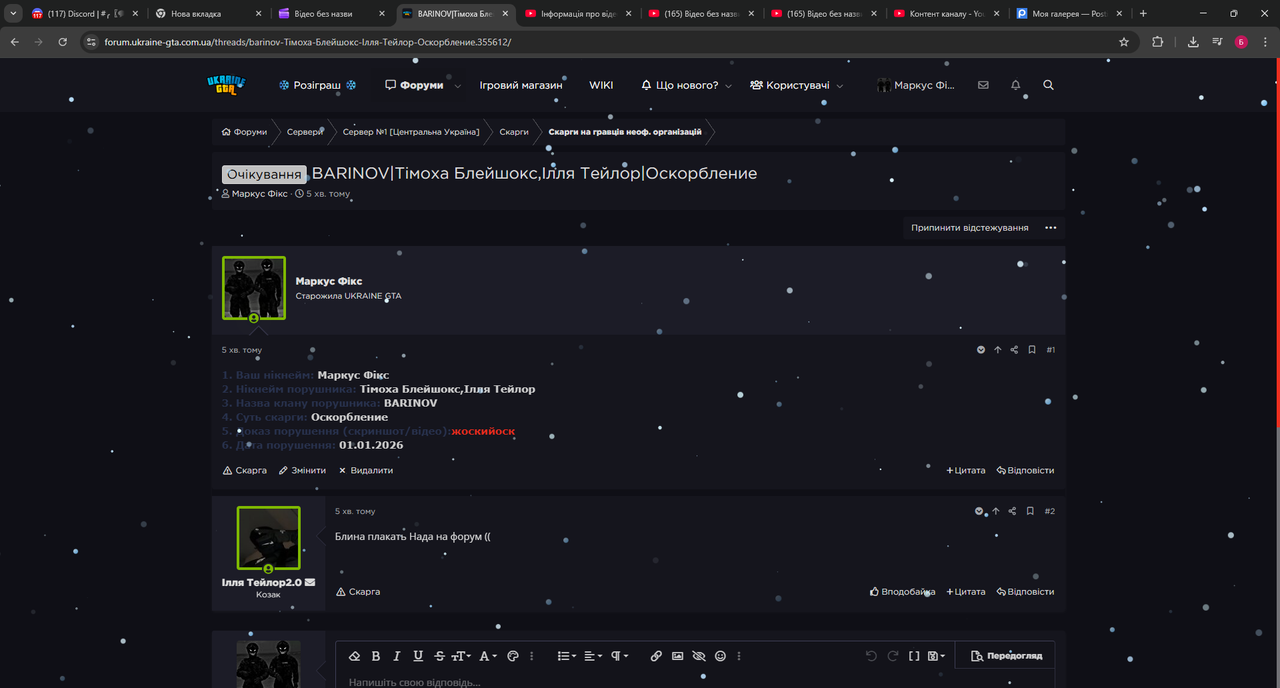Bookmark post #1
Image resolution: width=1280 pixels, height=688 pixels.
pos(1032,350)
